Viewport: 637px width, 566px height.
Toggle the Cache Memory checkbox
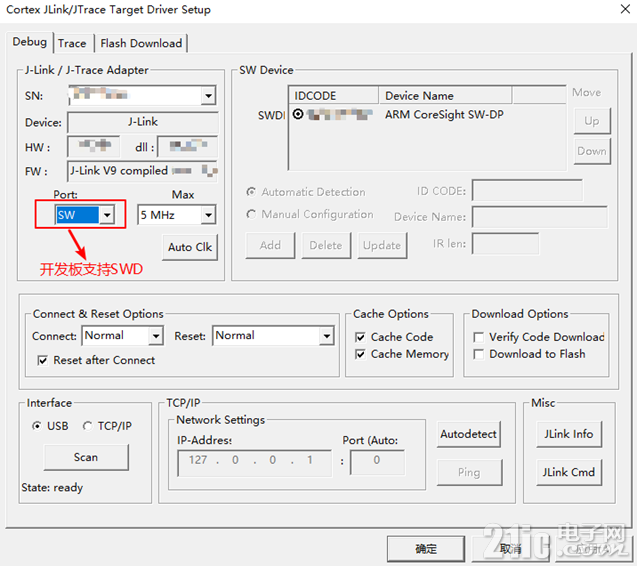point(360,354)
